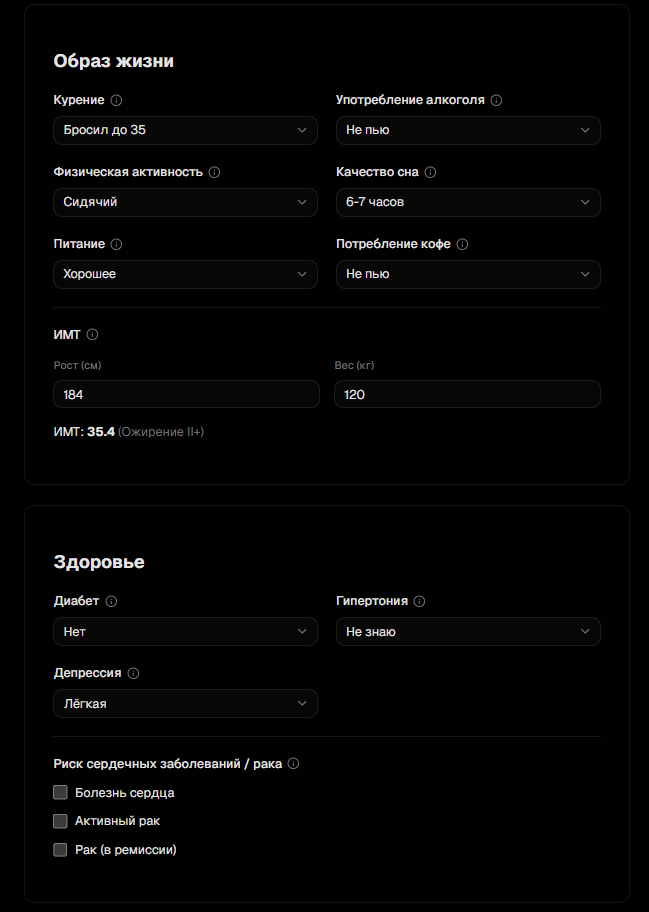Viewport: 649px width, 912px height.
Task: Click info icon for Риск сердечных заболеваний
Action: 293,764
